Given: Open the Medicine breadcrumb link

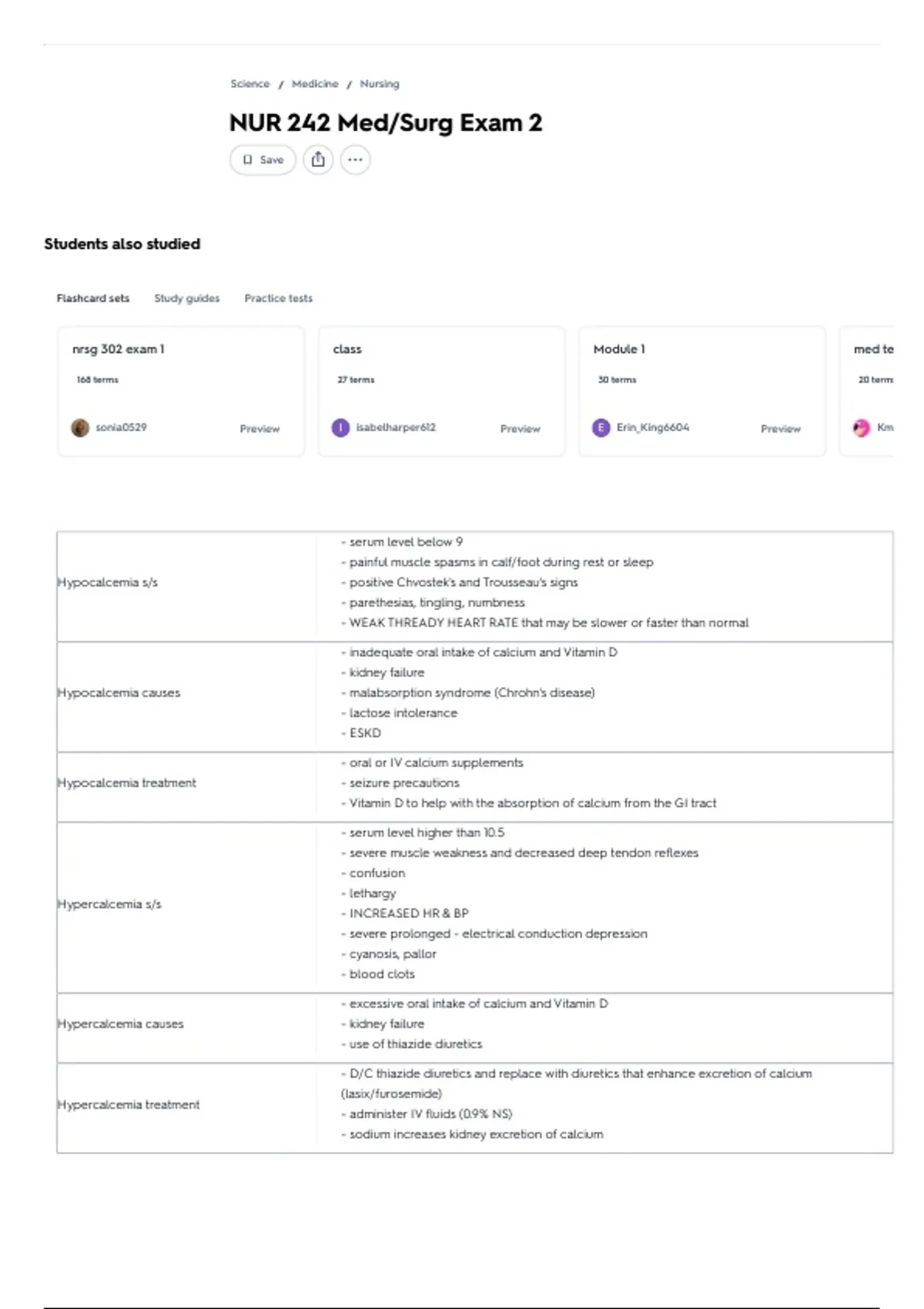Looking at the screenshot, I should (315, 84).
